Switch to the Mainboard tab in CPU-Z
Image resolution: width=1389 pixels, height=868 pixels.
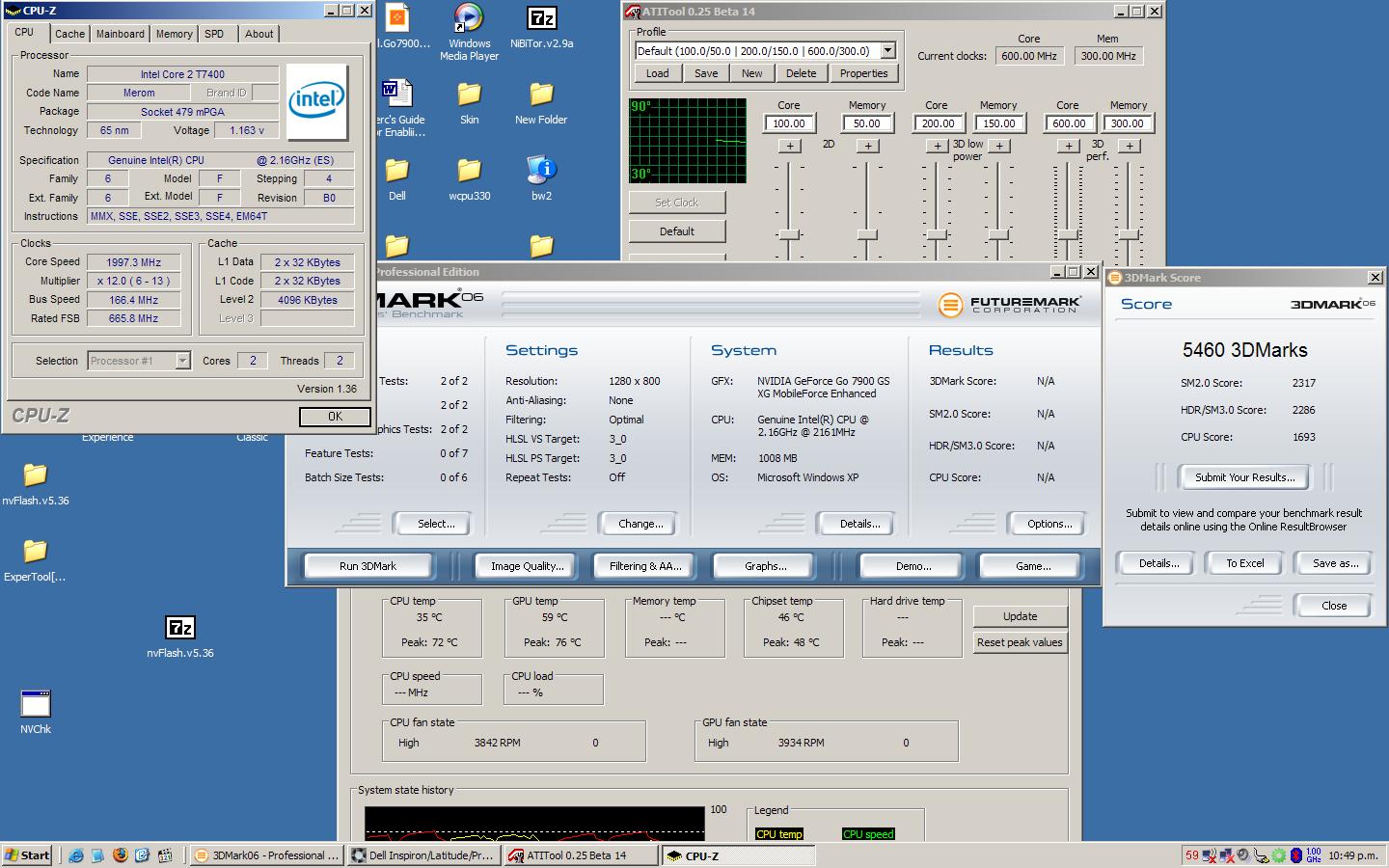121,34
